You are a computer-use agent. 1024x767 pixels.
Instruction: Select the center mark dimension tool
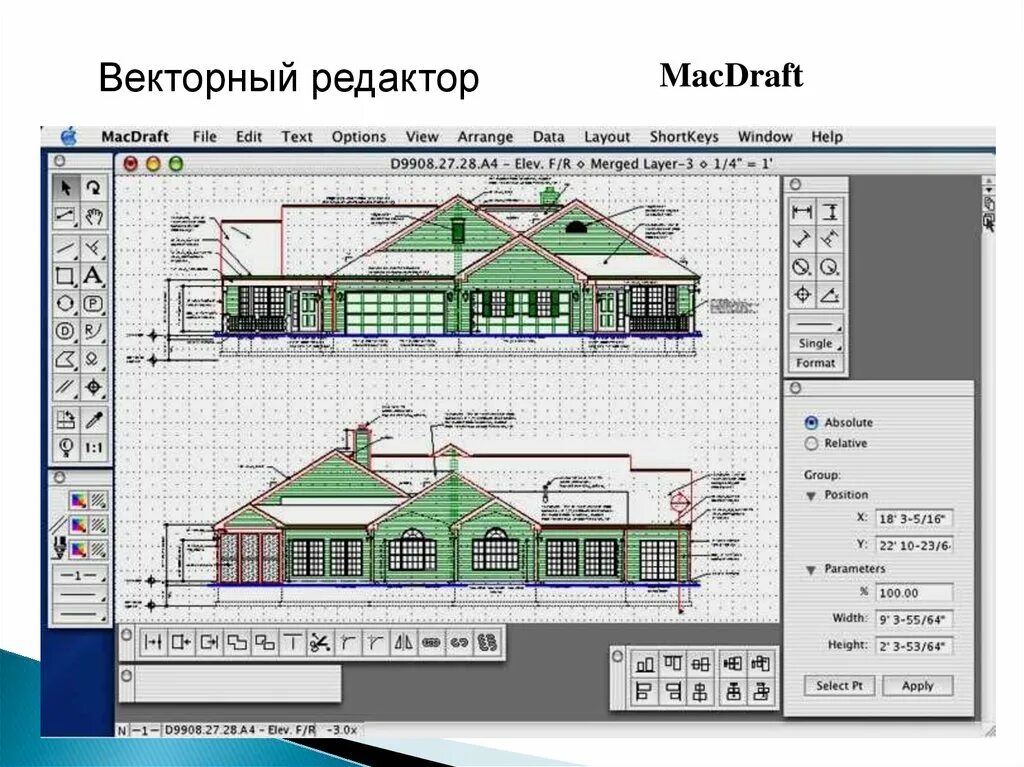(x=801, y=295)
